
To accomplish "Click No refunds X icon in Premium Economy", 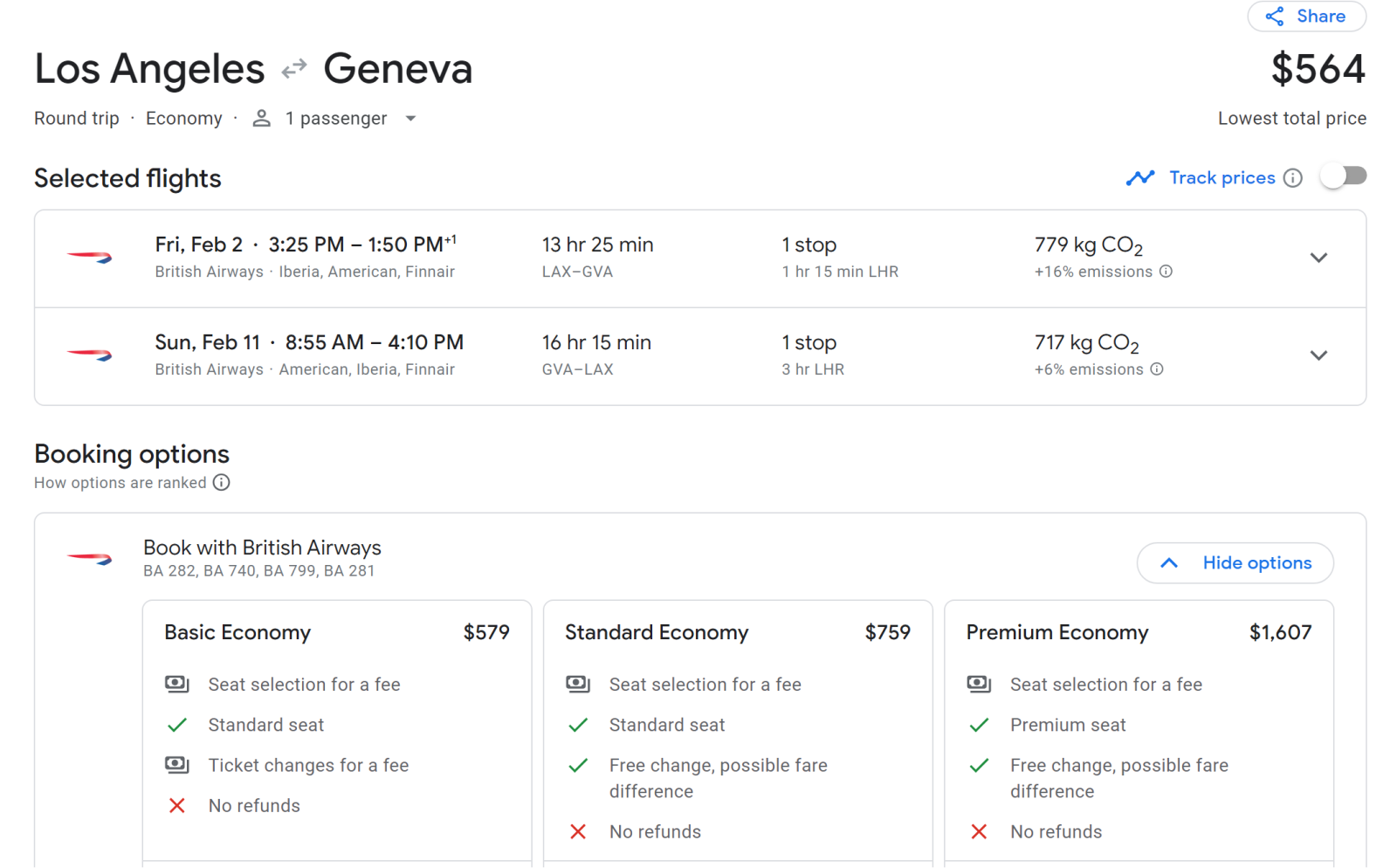I will pos(979,831).
